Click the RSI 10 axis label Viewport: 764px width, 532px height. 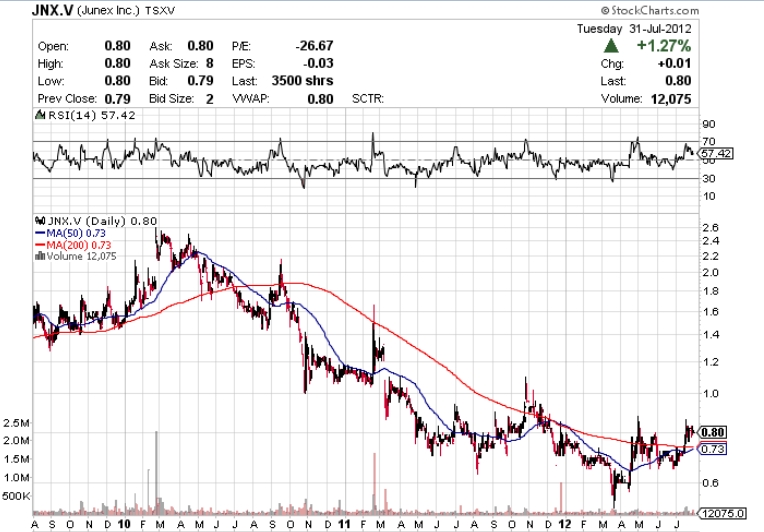[x=709, y=196]
